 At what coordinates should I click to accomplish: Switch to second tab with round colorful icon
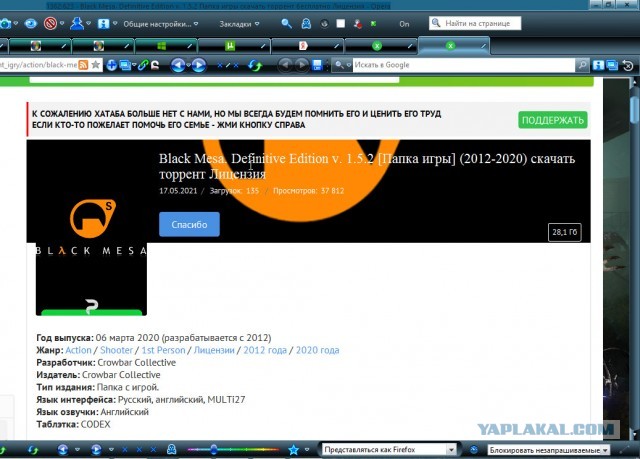click(x=102, y=46)
